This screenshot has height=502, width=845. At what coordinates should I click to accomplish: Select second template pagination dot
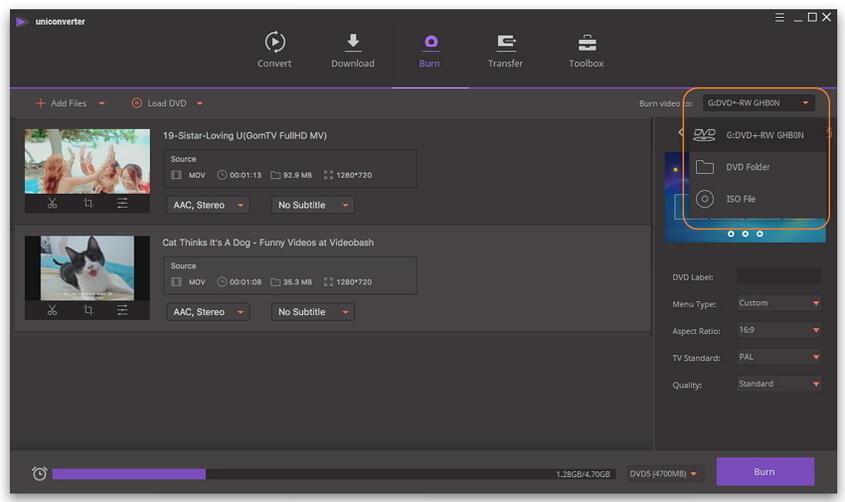point(745,234)
